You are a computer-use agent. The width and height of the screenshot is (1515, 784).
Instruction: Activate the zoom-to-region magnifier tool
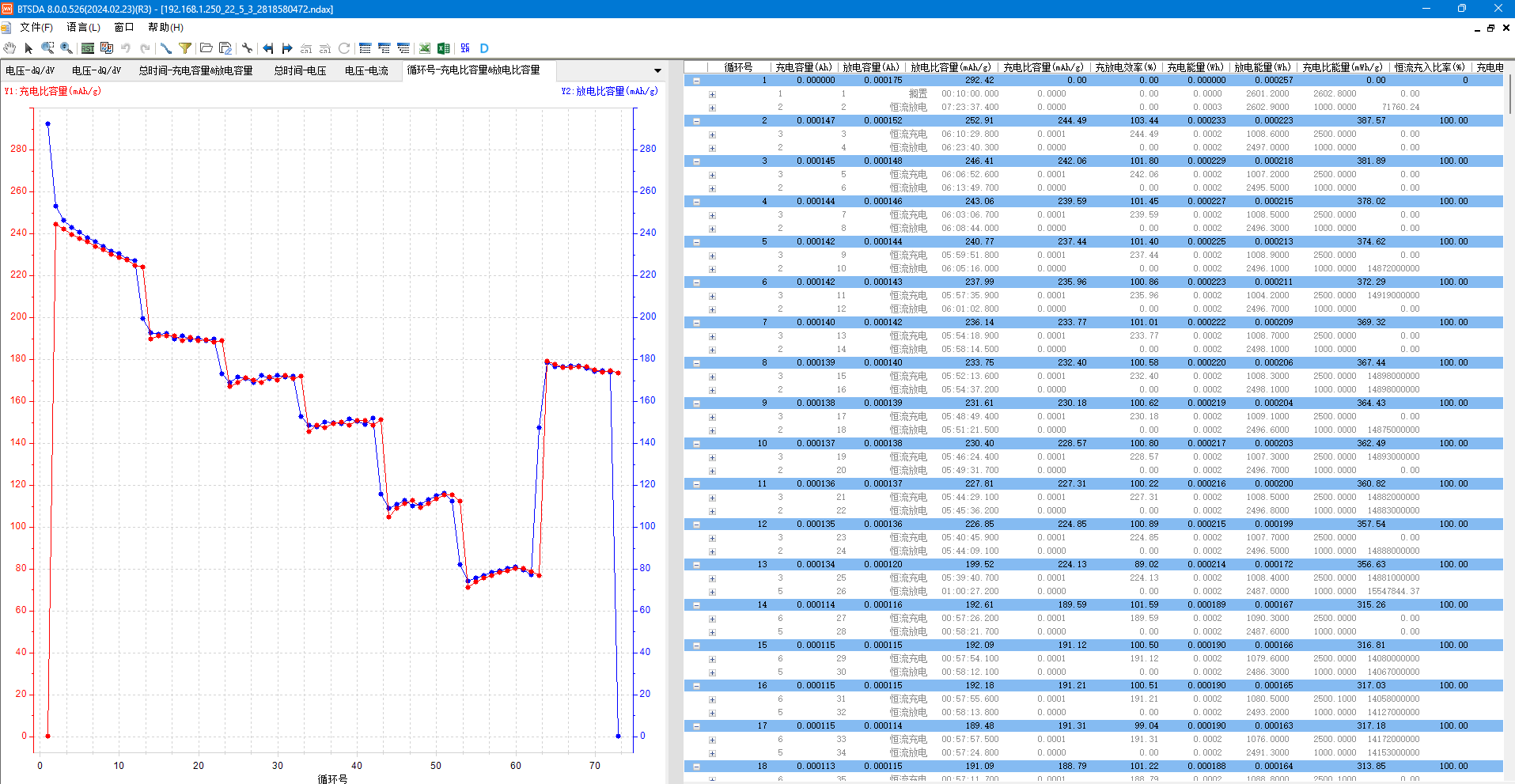click(x=47, y=48)
